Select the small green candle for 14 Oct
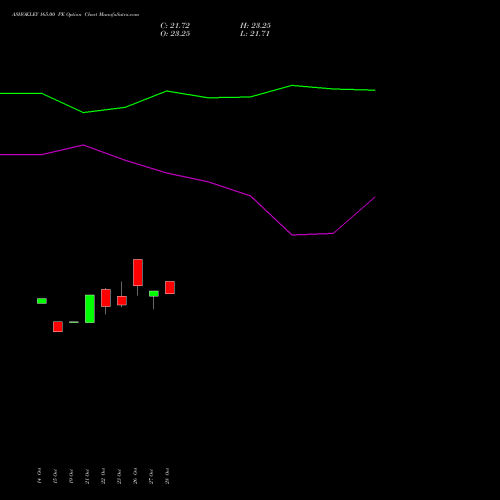The image size is (500, 500). (42, 301)
